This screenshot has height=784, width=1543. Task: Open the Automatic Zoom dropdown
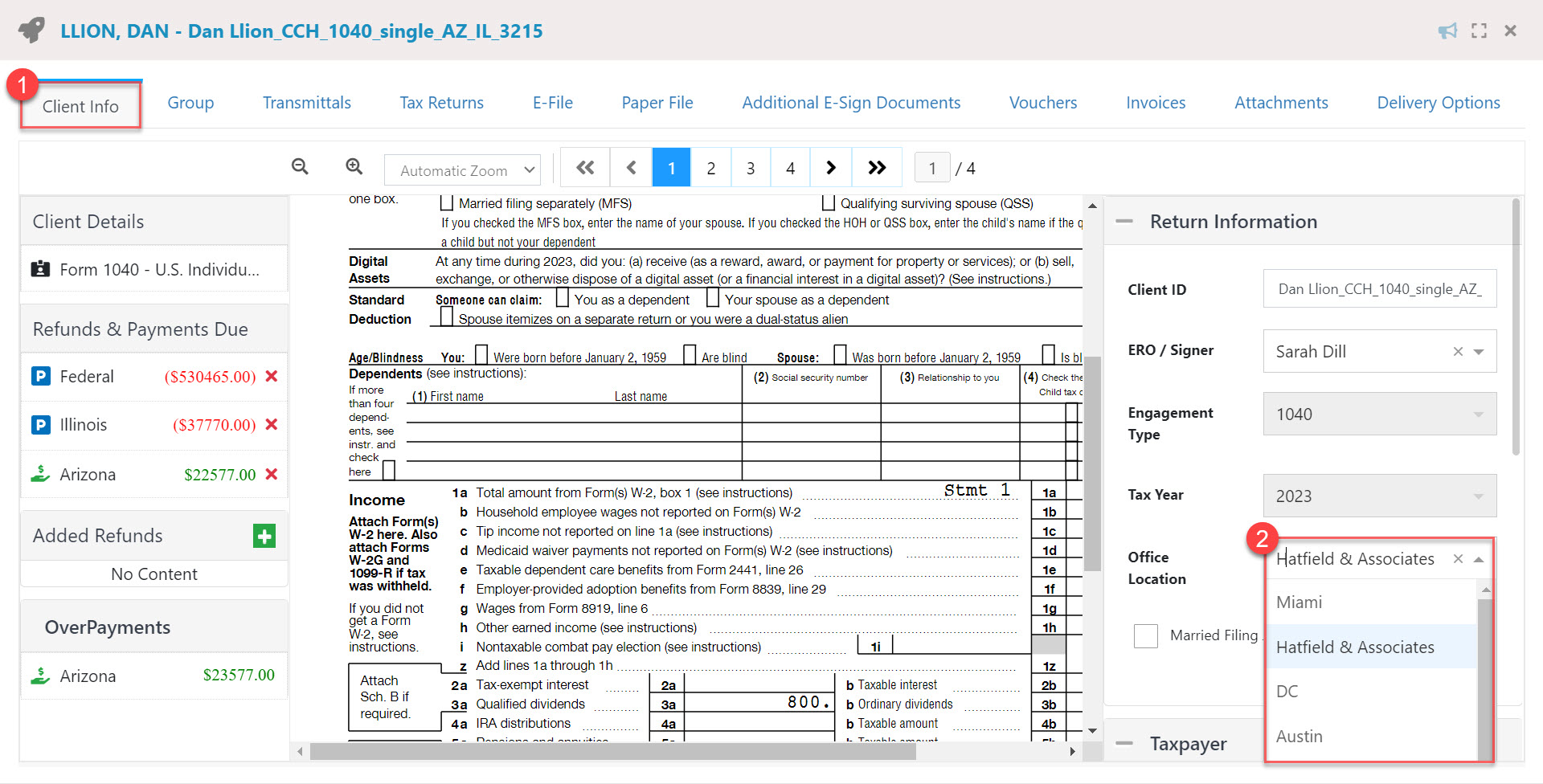pyautogui.click(x=462, y=170)
